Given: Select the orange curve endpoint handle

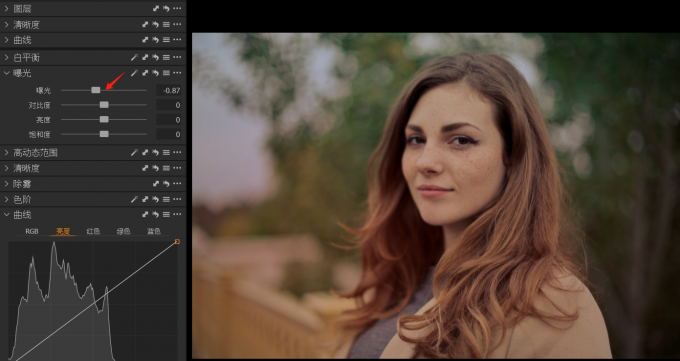Looking at the screenshot, I should tap(177, 241).
